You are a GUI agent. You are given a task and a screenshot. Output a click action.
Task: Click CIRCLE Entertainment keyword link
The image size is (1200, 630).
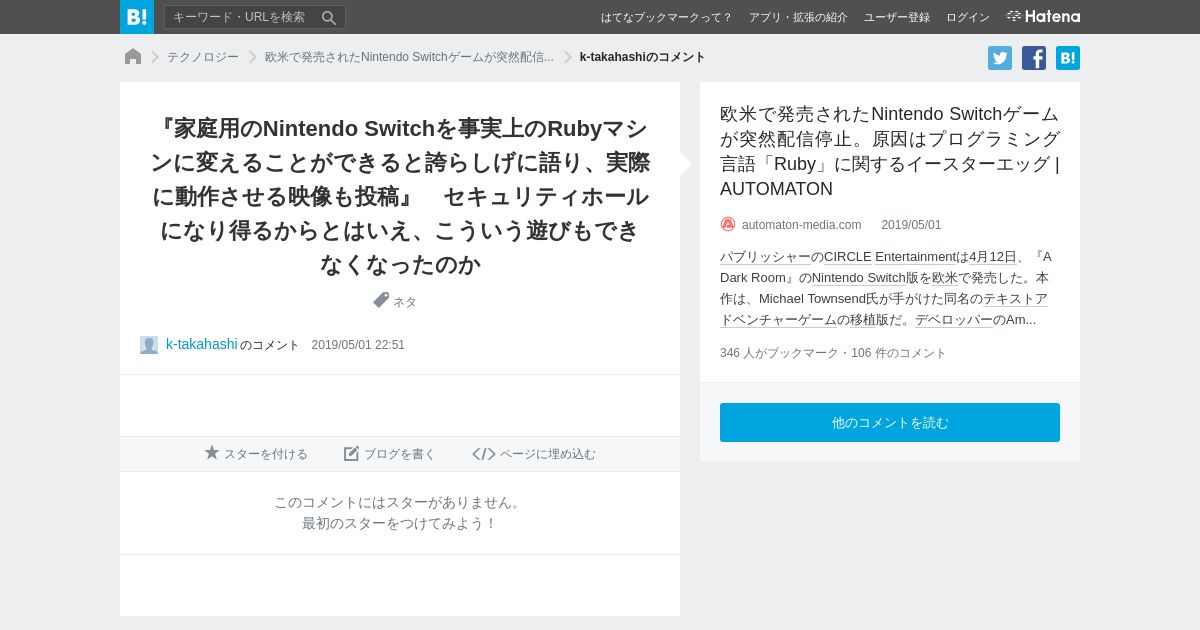pos(890,257)
